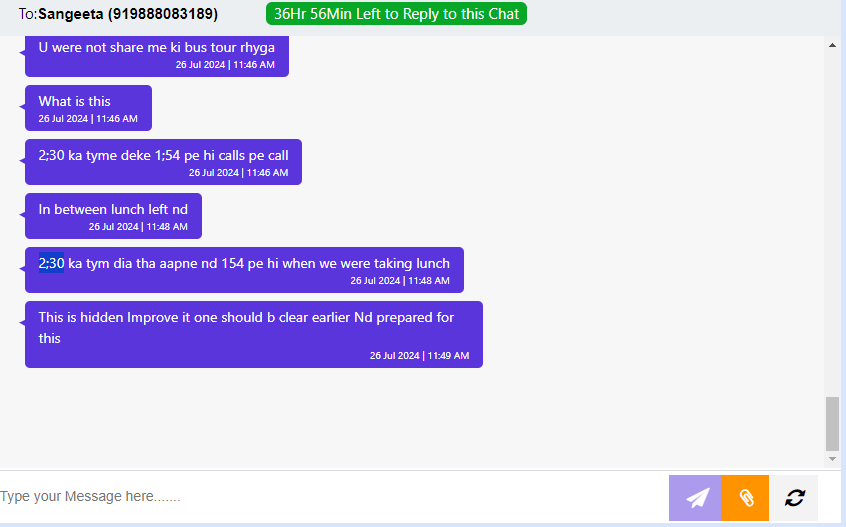Click the "This is hidden Improve it" message
Image resolution: width=846 pixels, height=527 pixels.
[x=254, y=334]
